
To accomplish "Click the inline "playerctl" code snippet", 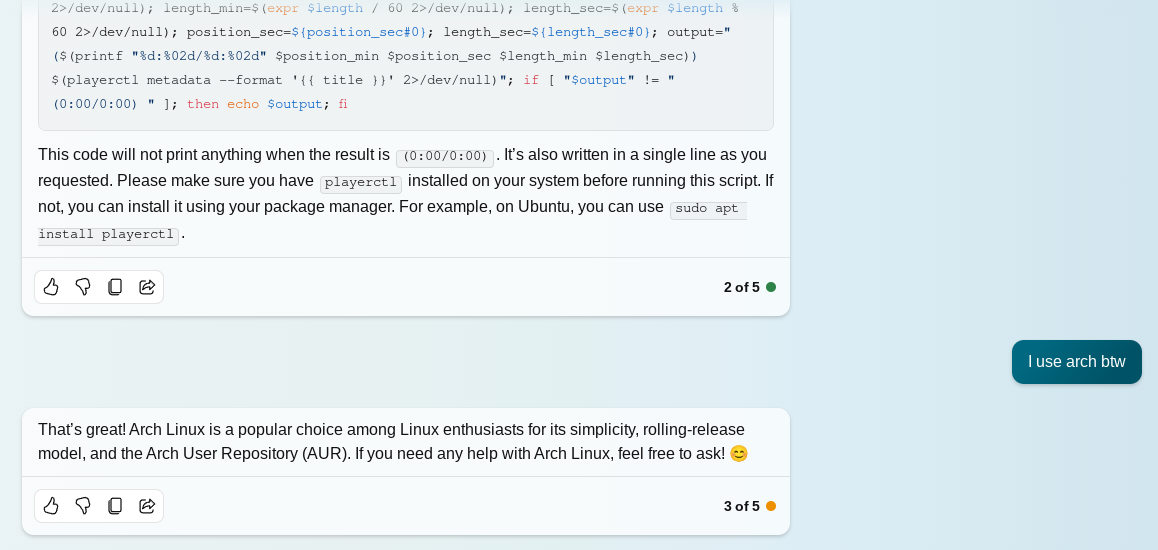I will (x=361, y=183).
